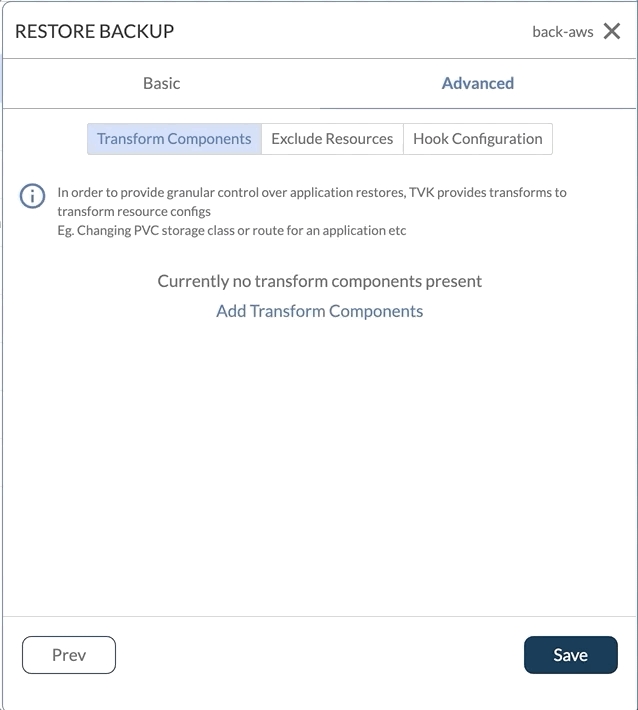Click the 'In order to provide granular control' text
The width and height of the screenshot is (638, 710).
(200, 192)
